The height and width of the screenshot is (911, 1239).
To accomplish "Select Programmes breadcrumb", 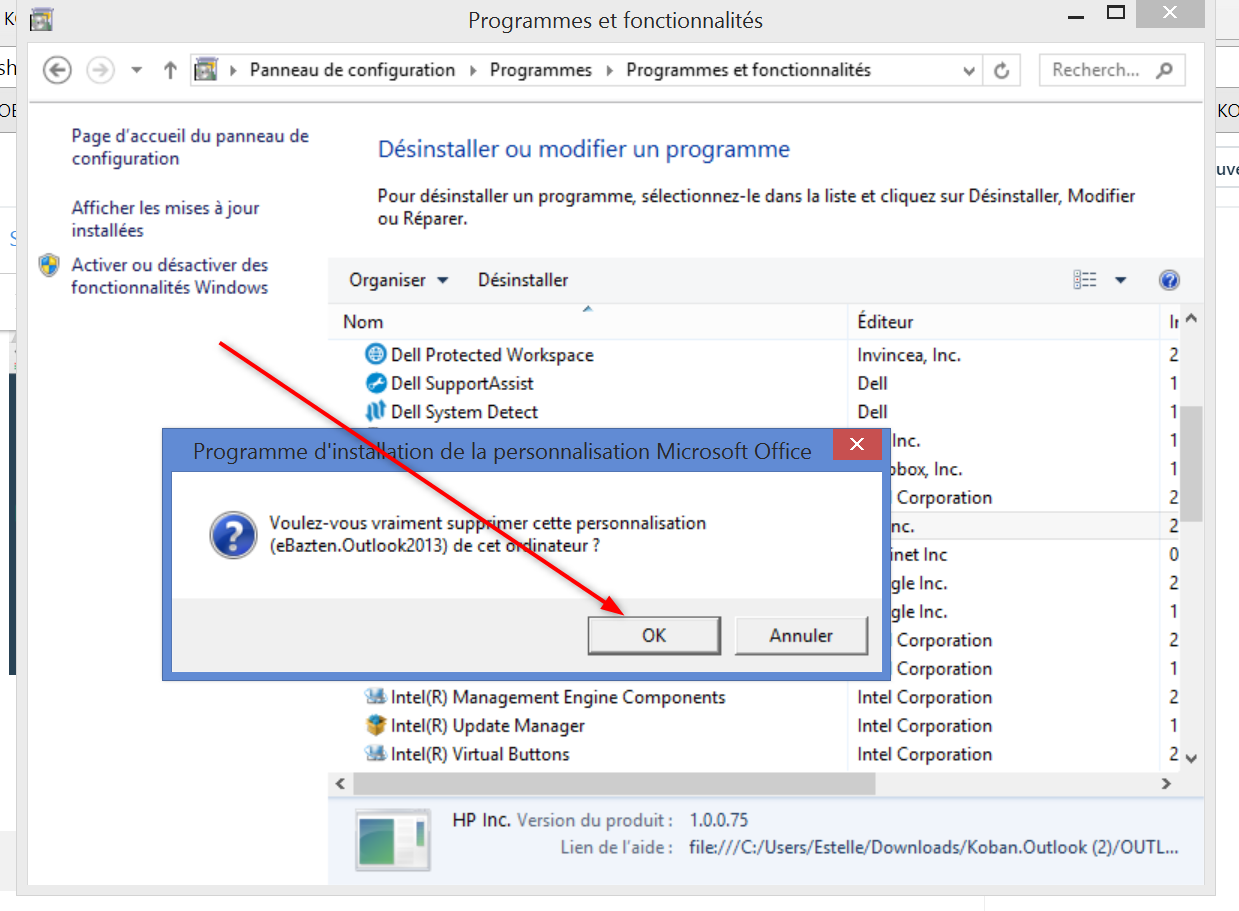I will pyautogui.click(x=540, y=70).
